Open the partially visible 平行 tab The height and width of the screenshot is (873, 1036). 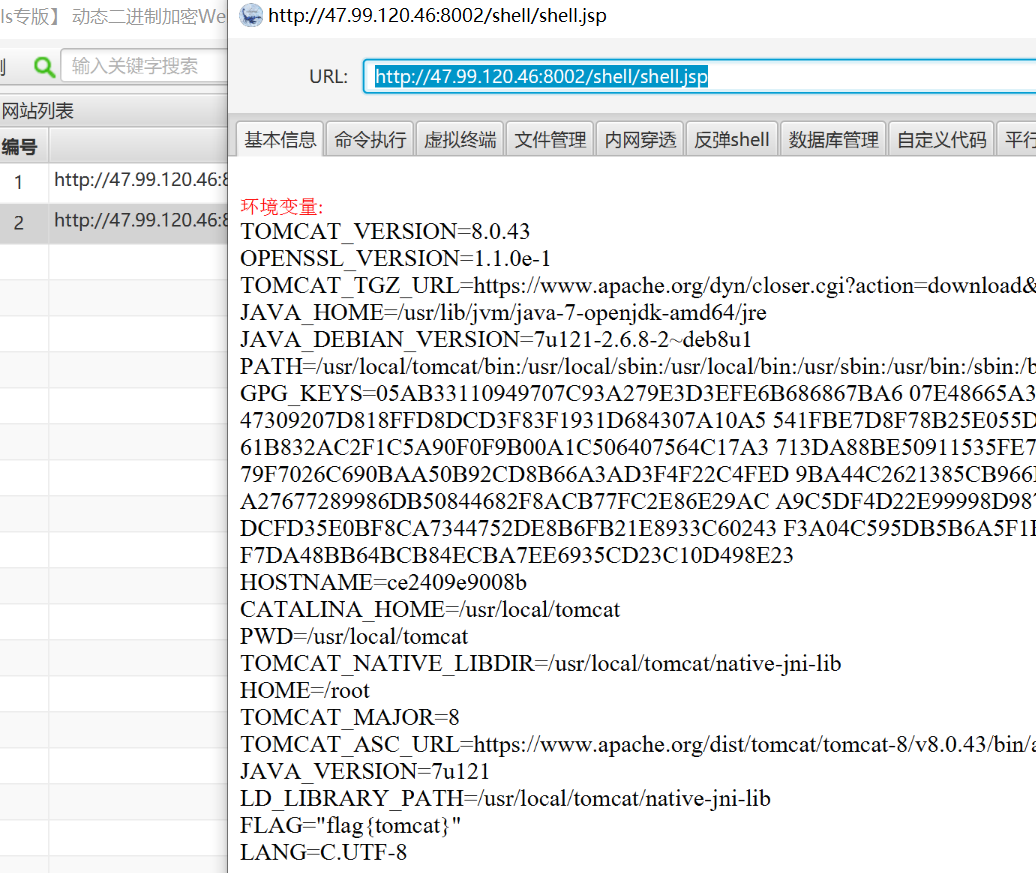(x=1018, y=139)
